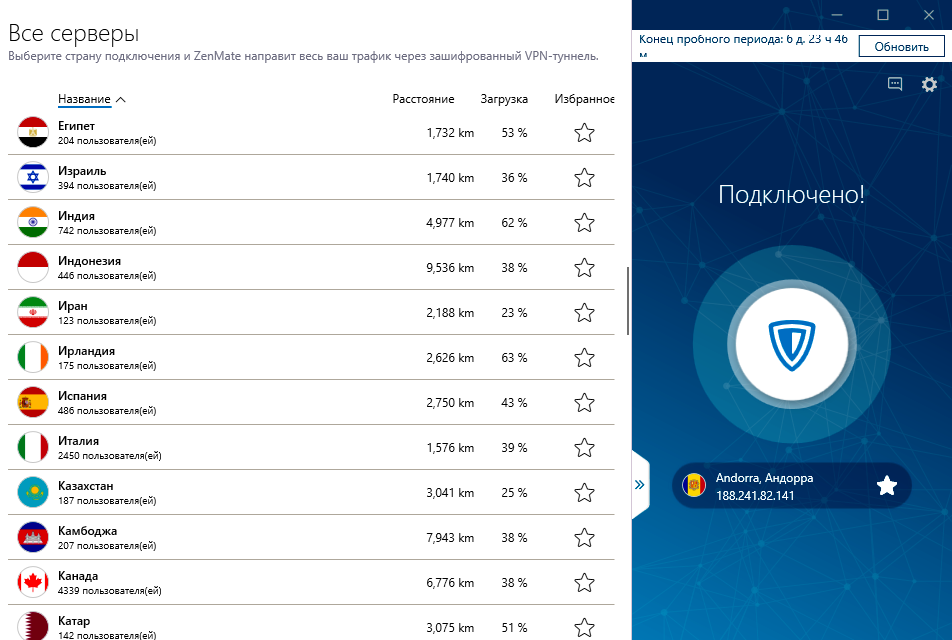This screenshot has width=952, height=640.
Task: Add Казахстан to favorites
Action: point(584,492)
